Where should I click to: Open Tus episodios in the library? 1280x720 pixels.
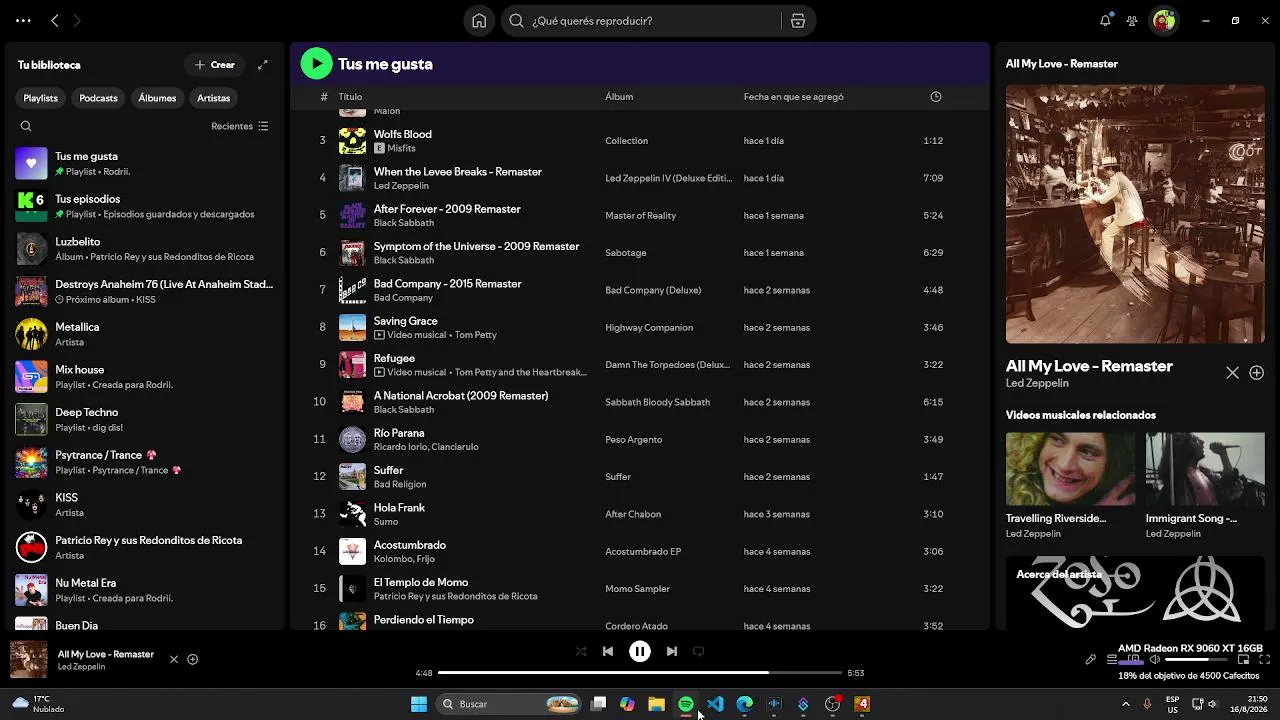point(144,206)
